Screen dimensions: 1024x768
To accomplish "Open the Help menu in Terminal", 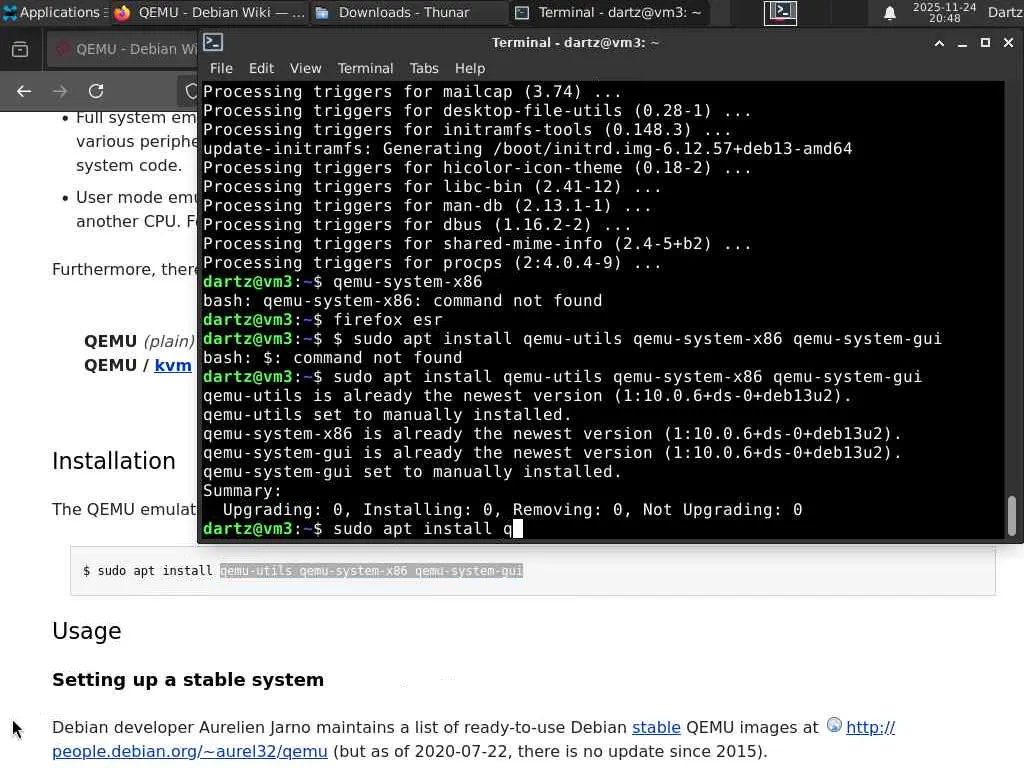I will coord(470,68).
